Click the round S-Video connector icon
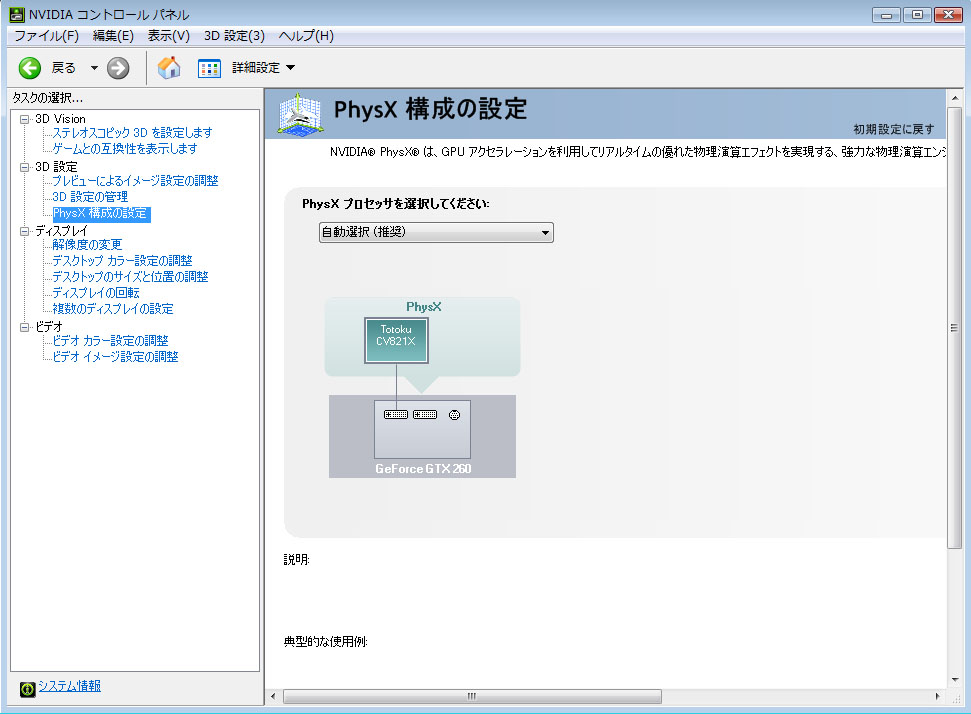This screenshot has height=714, width=971. click(455, 415)
